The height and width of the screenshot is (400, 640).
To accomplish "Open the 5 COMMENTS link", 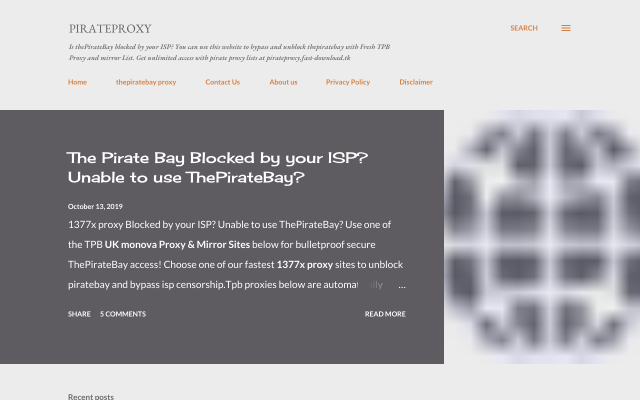I will [123, 314].
